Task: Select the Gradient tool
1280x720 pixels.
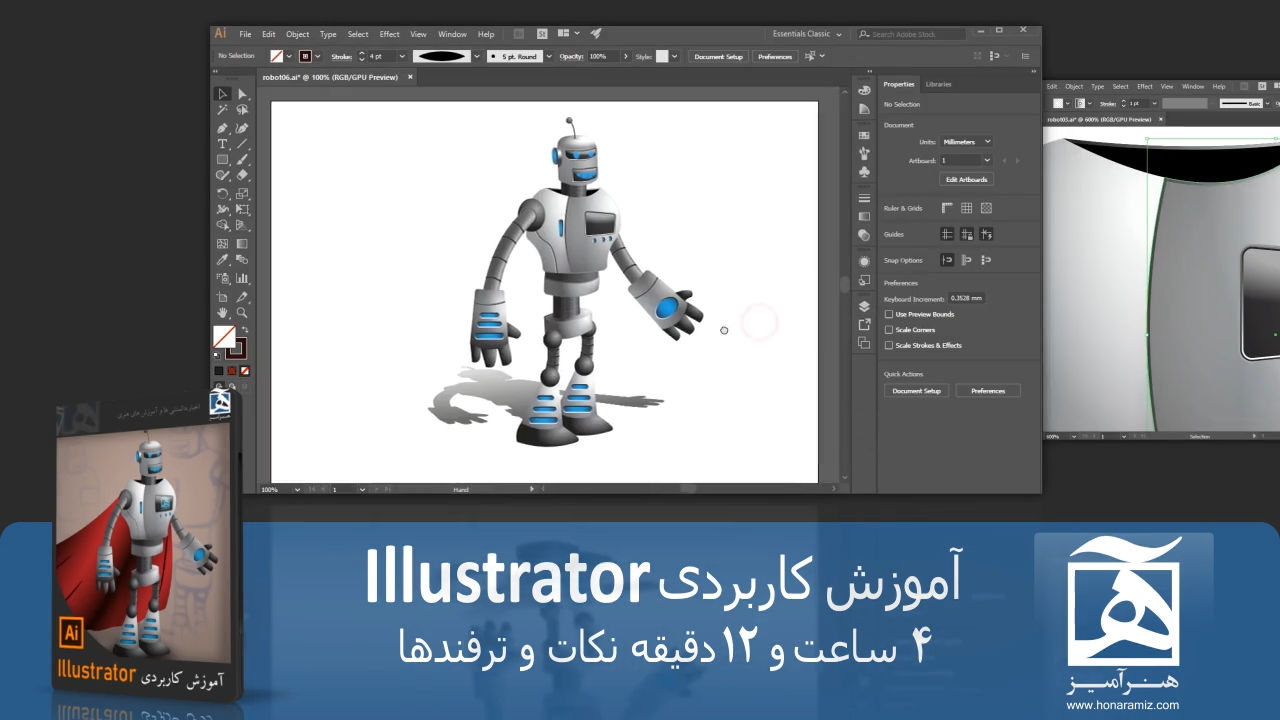Action: 242,244
